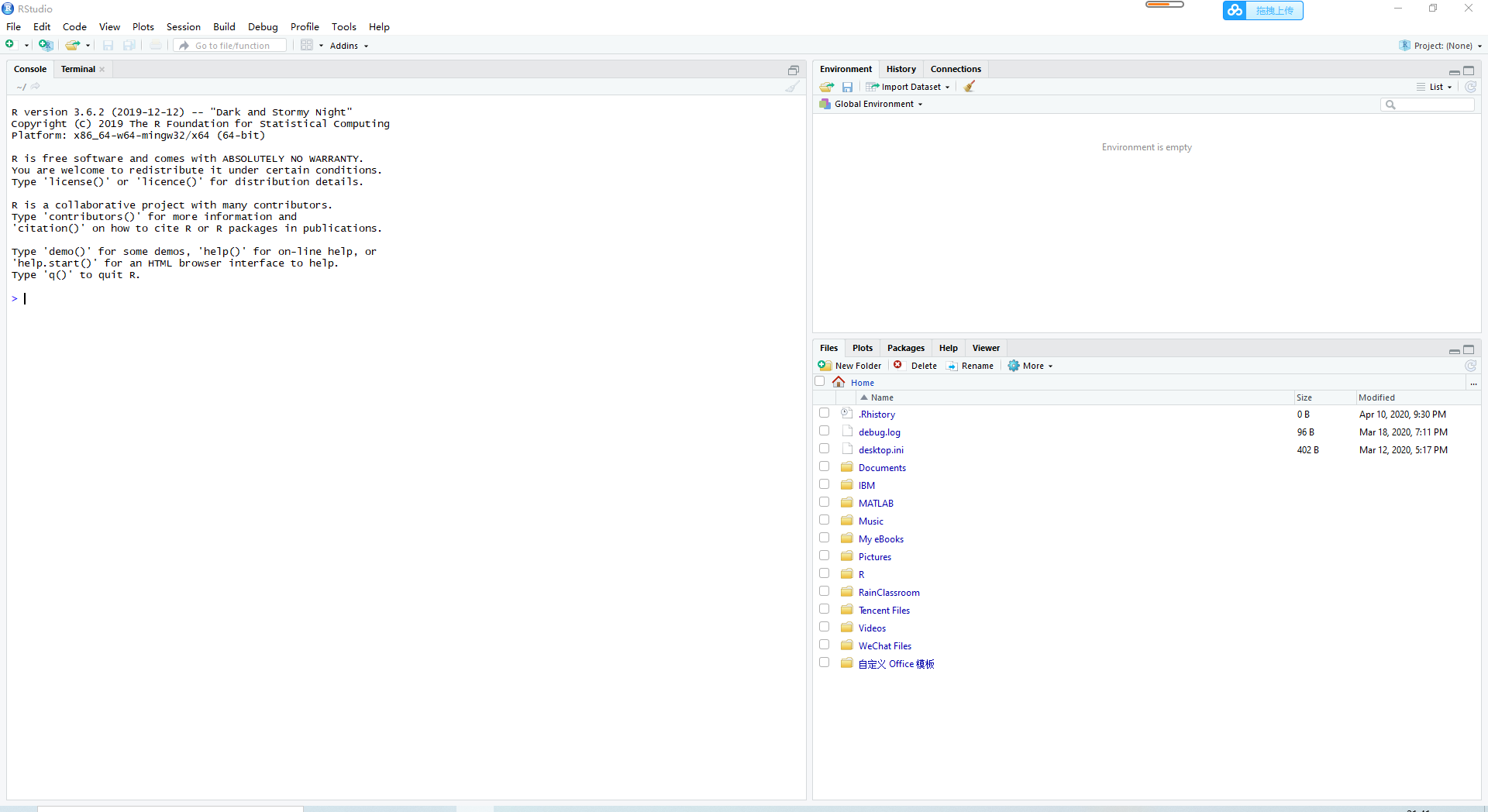1488x812 pixels.
Task: Open the List view dropdown
Action: pyautogui.click(x=1435, y=87)
